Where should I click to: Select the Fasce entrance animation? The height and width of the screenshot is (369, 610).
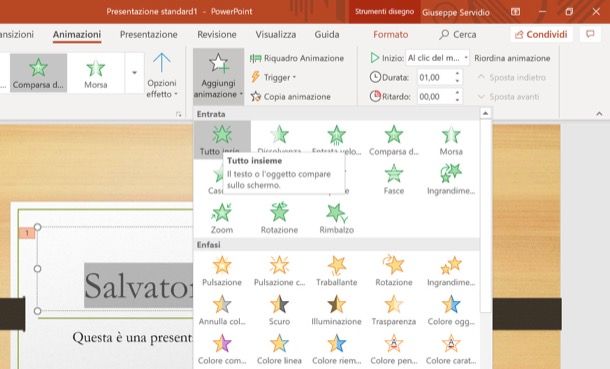pos(394,179)
